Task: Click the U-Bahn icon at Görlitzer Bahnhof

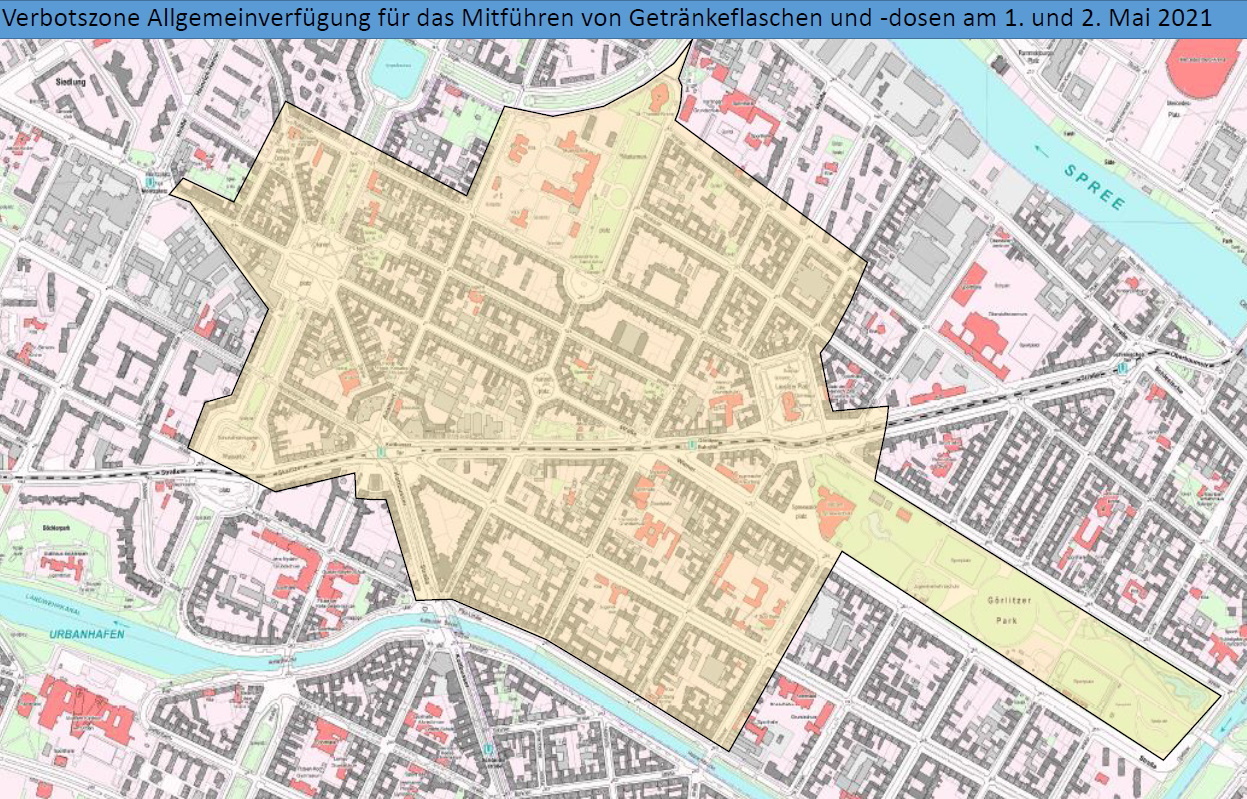Action: pos(691,445)
